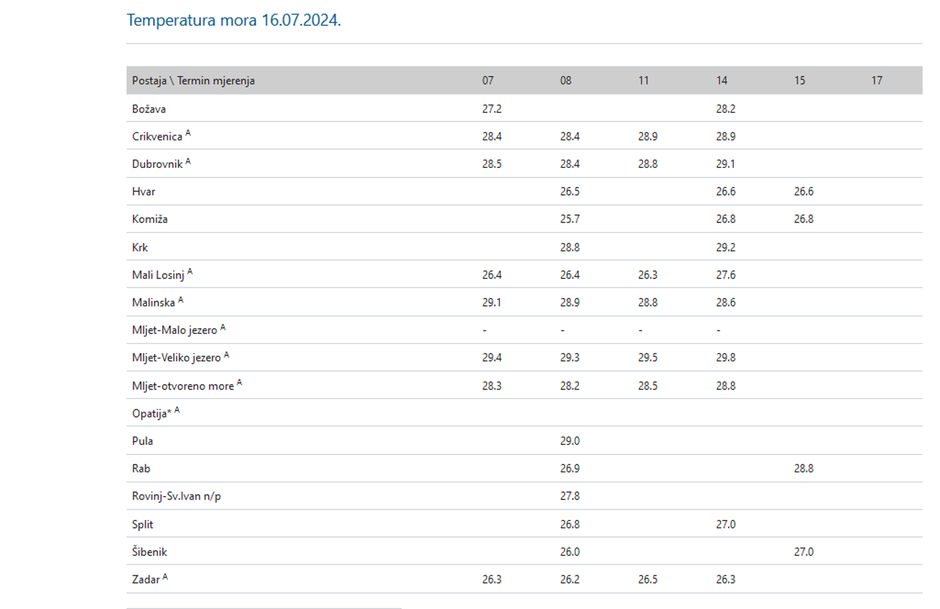Click the 11 column header

tap(644, 81)
